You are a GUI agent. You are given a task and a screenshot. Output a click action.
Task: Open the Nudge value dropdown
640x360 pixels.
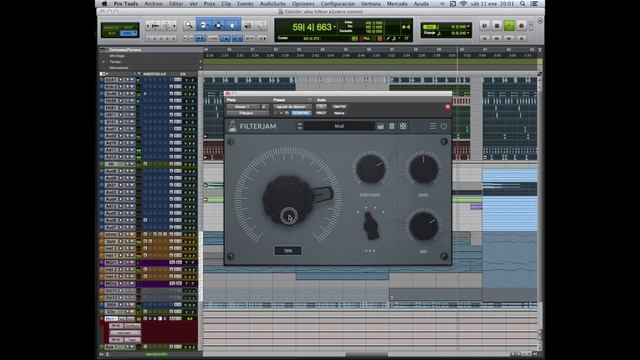point(468,33)
